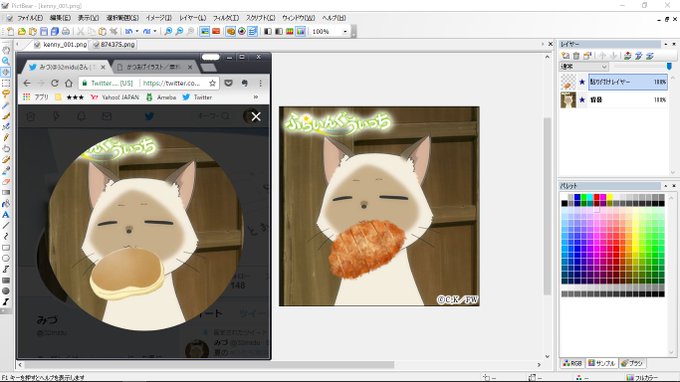This screenshot has width=680, height=382.
Task: Open the Undo history dropdown arrow
Action: coord(137,31)
